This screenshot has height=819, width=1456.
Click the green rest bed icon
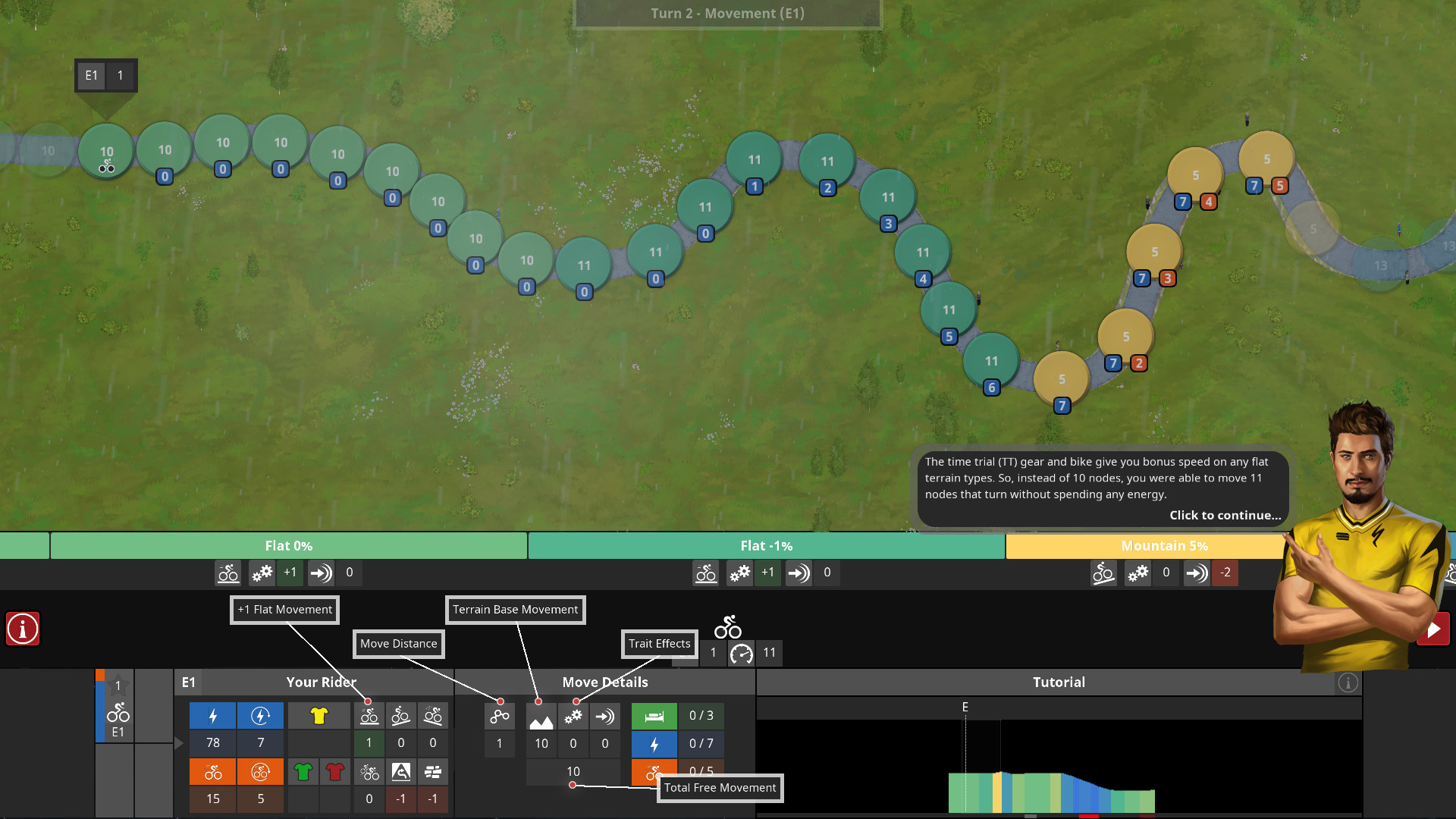click(654, 716)
